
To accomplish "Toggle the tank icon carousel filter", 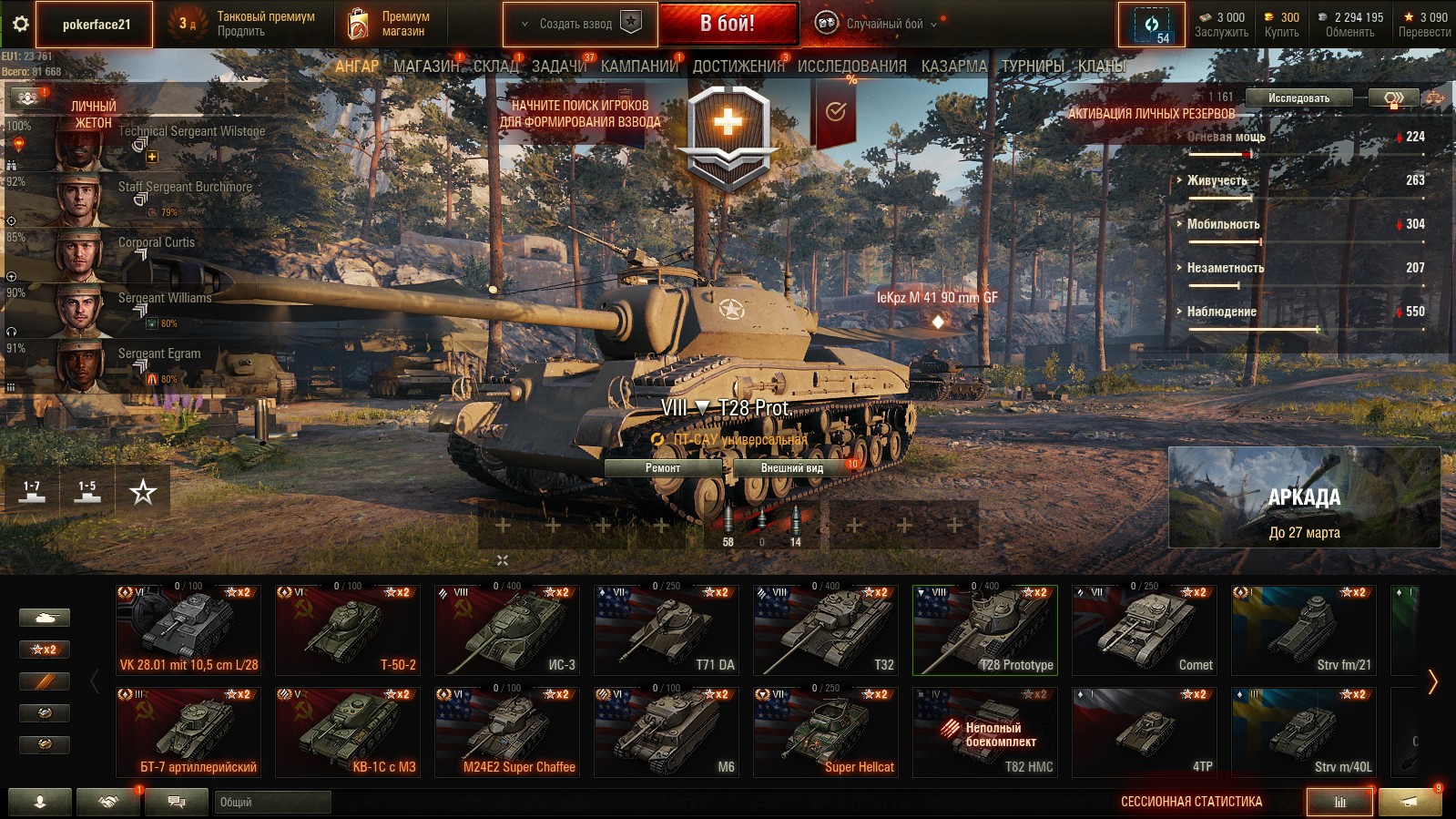I will pyautogui.click(x=44, y=618).
